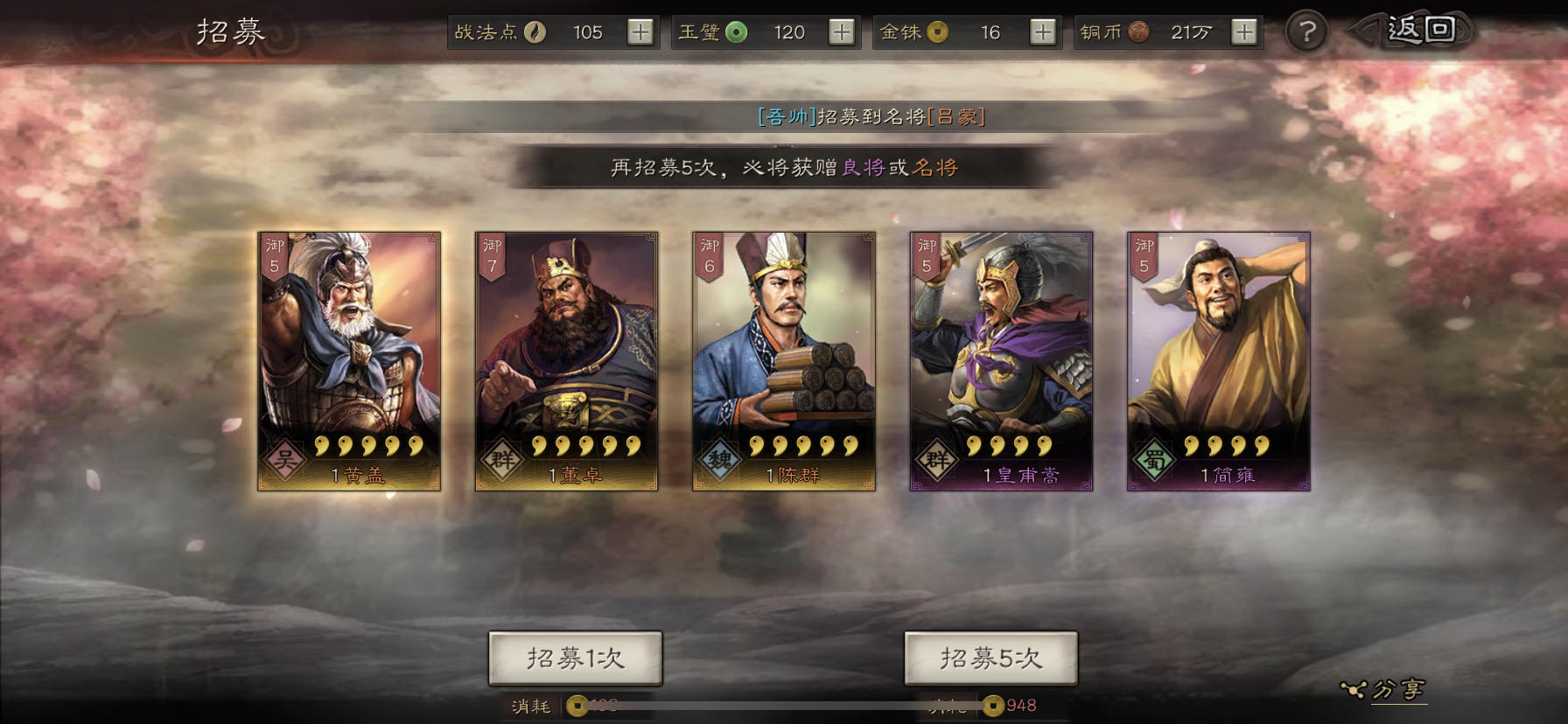The height and width of the screenshot is (724, 1568).
Task: Add more 金铢 with plus button
Action: tap(1043, 32)
